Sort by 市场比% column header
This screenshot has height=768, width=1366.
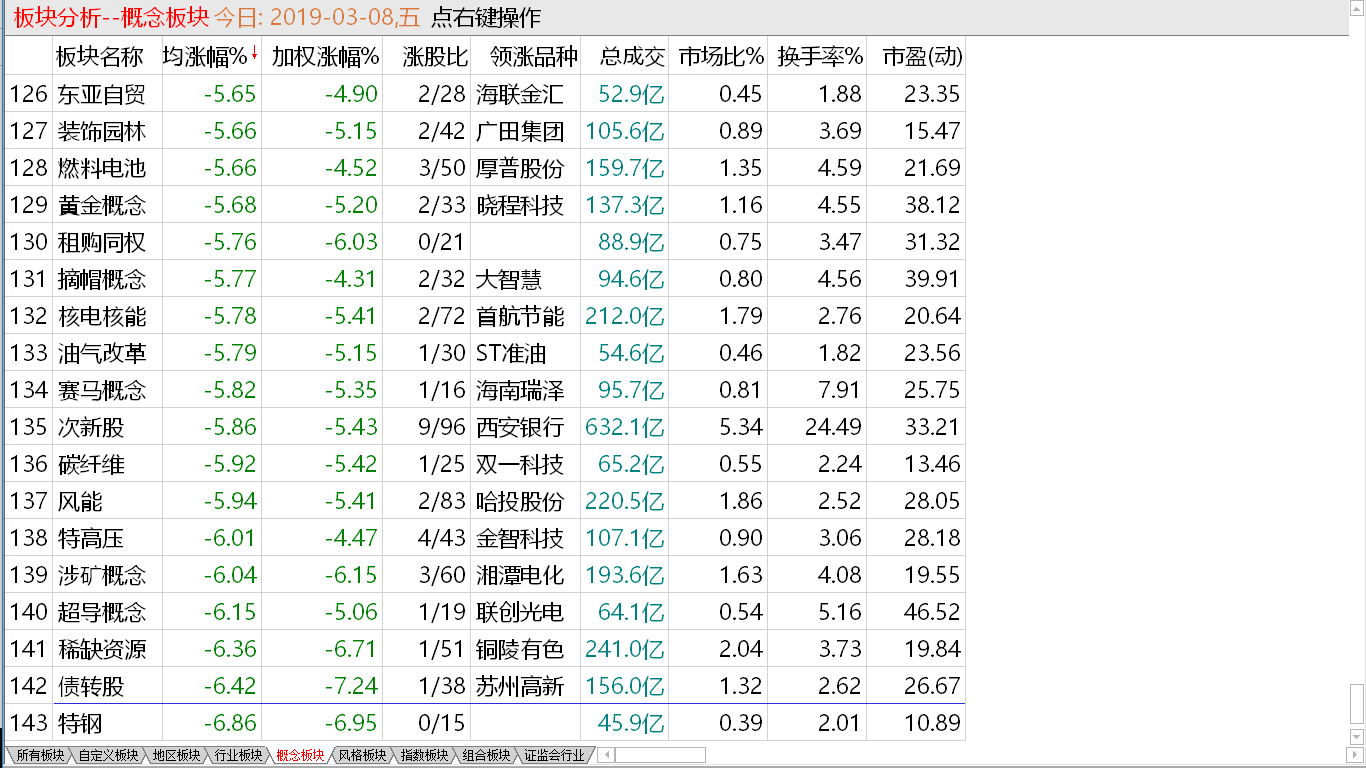(x=721, y=57)
